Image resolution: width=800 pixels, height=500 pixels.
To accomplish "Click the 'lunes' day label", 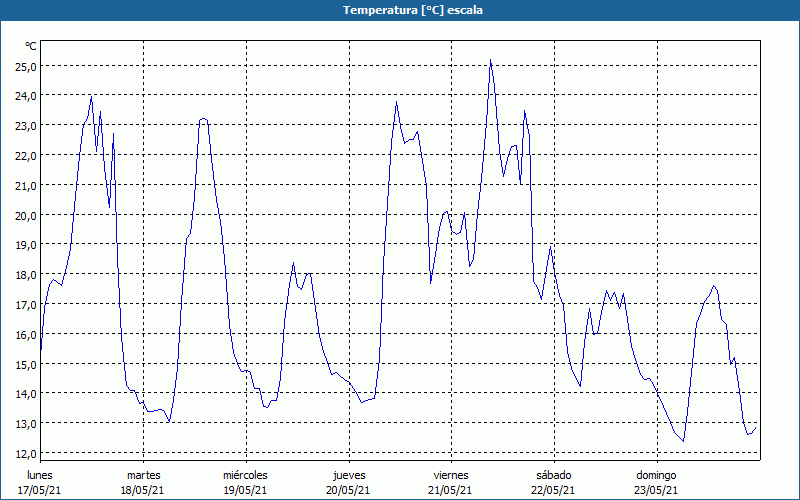I will (40, 475).
